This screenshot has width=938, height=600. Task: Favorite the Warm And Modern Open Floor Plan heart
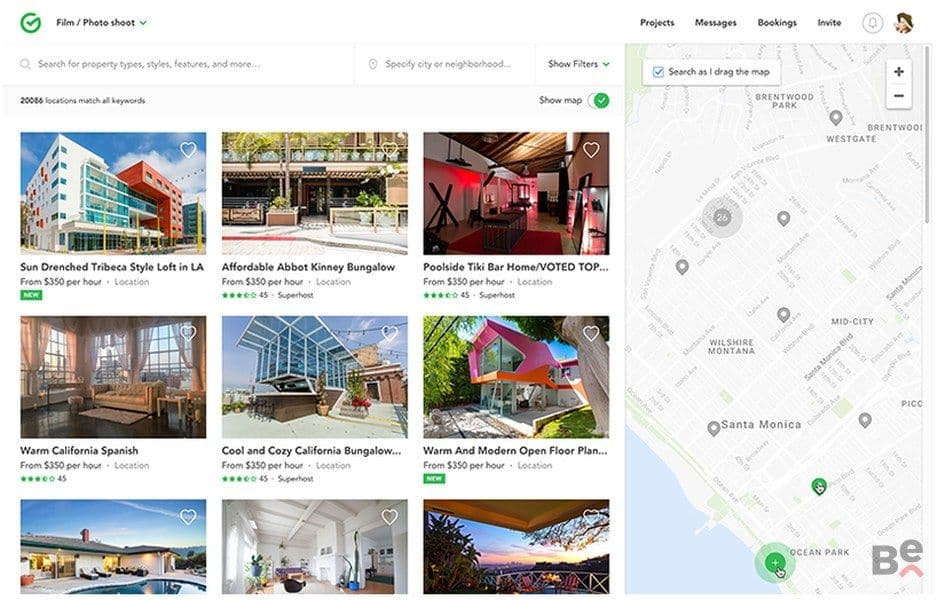pyautogui.click(x=591, y=333)
